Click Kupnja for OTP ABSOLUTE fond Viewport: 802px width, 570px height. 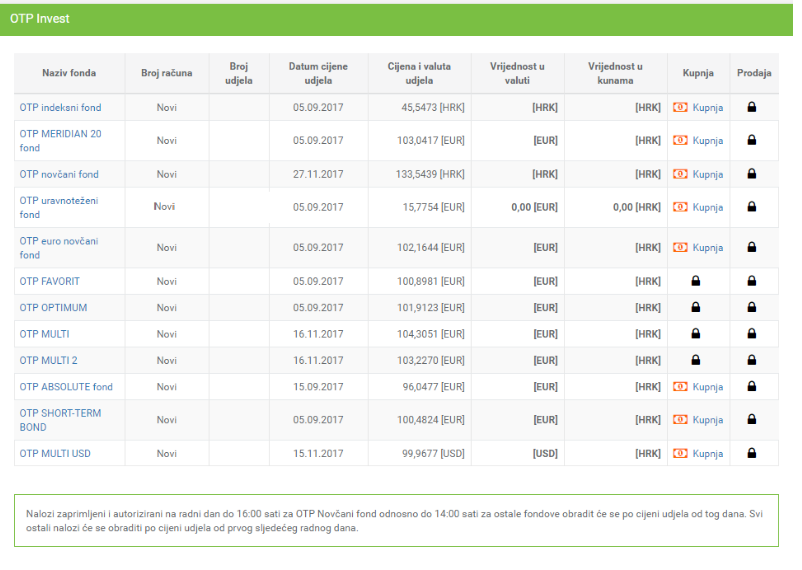tap(708, 387)
